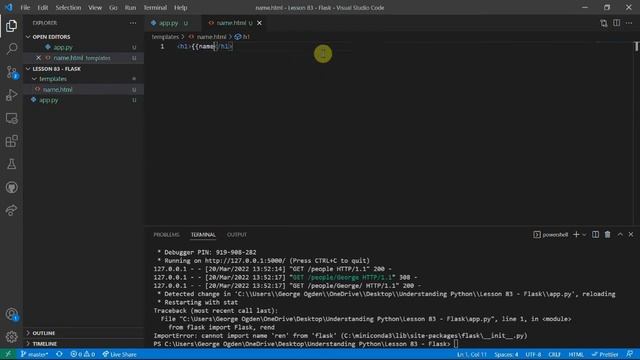Split the editor to the right
The image size is (640, 360).
[616, 23]
